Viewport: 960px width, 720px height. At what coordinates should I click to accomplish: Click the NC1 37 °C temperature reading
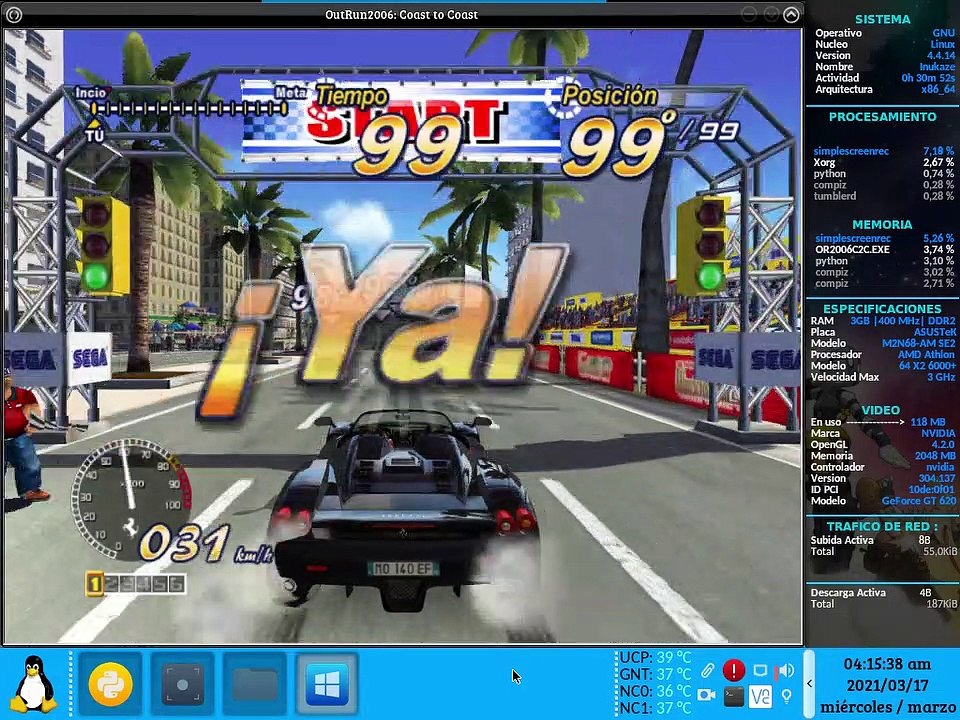pyautogui.click(x=655, y=708)
